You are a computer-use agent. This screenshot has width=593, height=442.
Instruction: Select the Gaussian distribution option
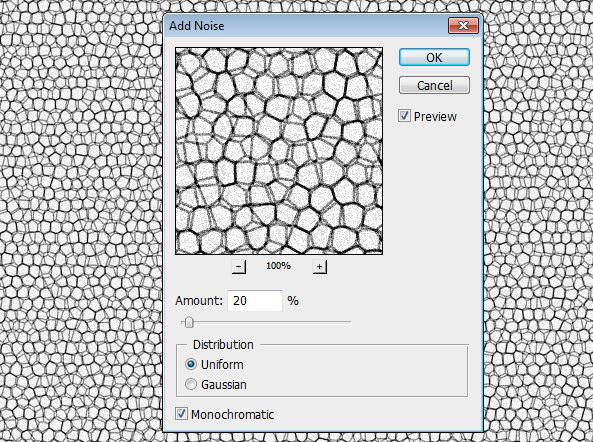[x=191, y=384]
